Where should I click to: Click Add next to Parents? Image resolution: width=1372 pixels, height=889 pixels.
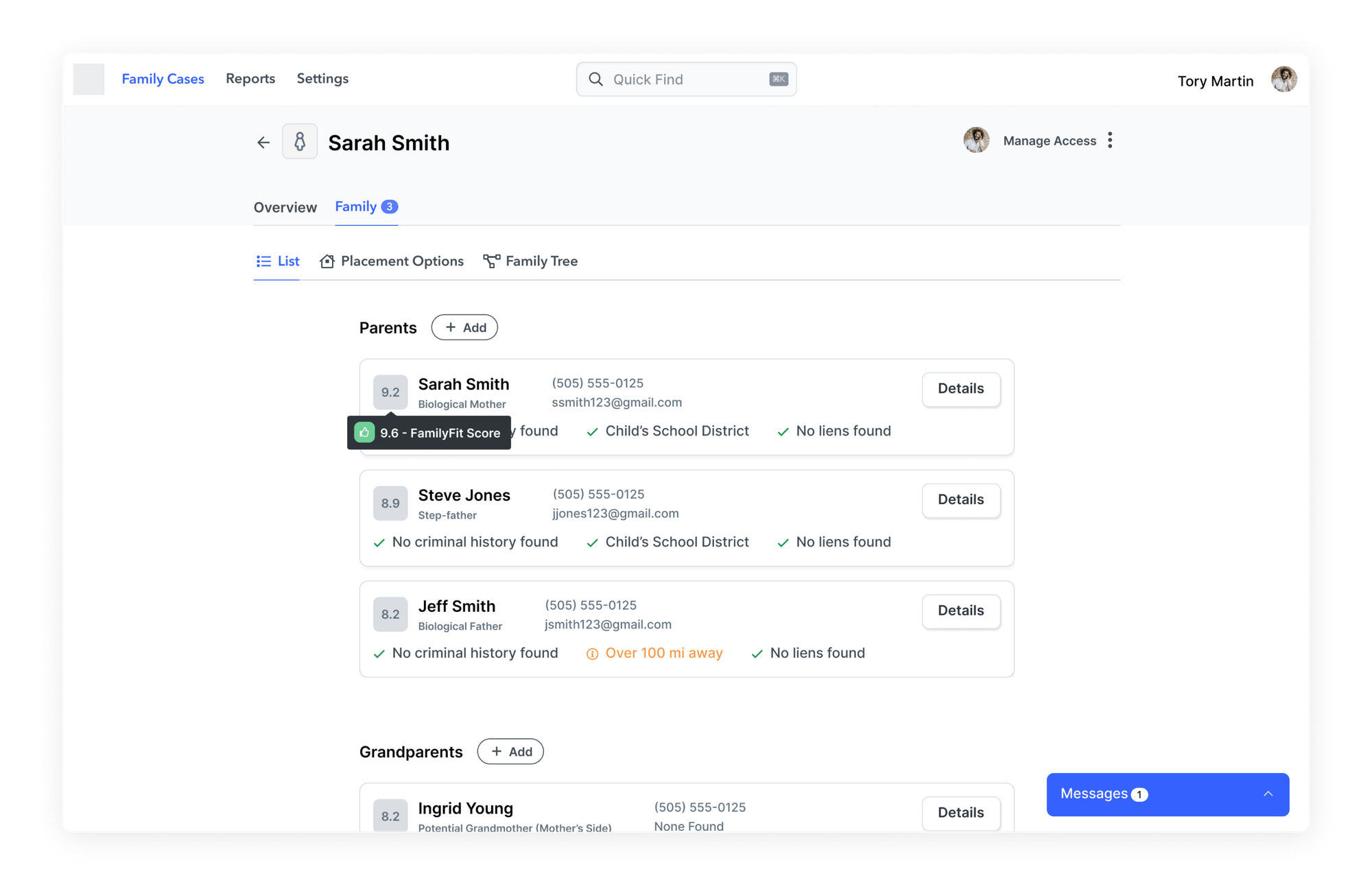[x=464, y=327]
